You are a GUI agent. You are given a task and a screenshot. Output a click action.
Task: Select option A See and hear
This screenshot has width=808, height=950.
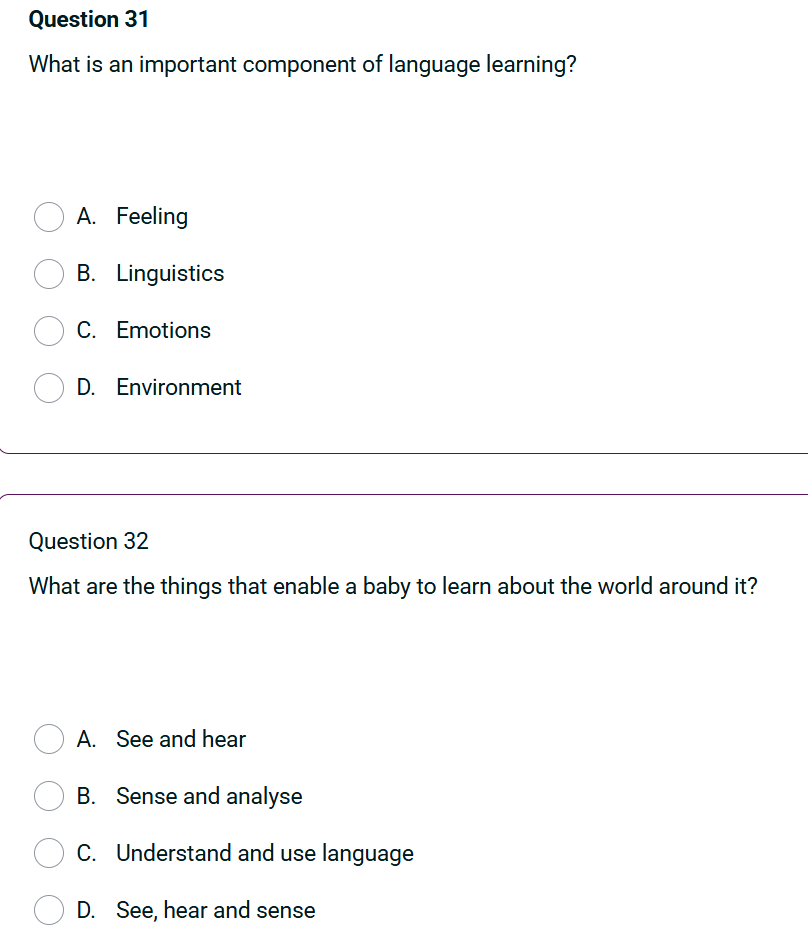(x=48, y=740)
